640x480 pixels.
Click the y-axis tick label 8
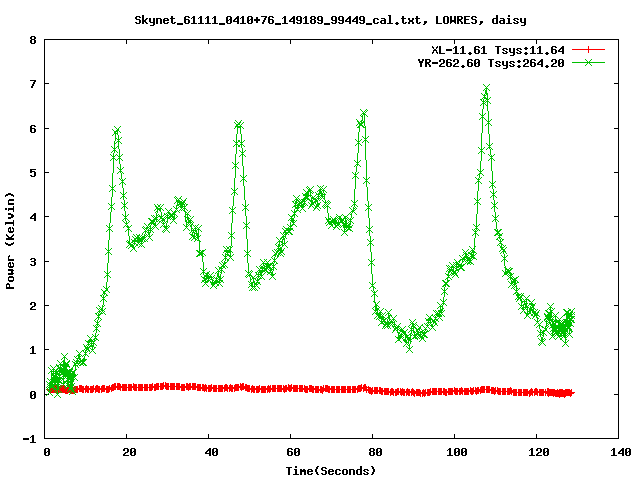pyautogui.click(x=33, y=41)
